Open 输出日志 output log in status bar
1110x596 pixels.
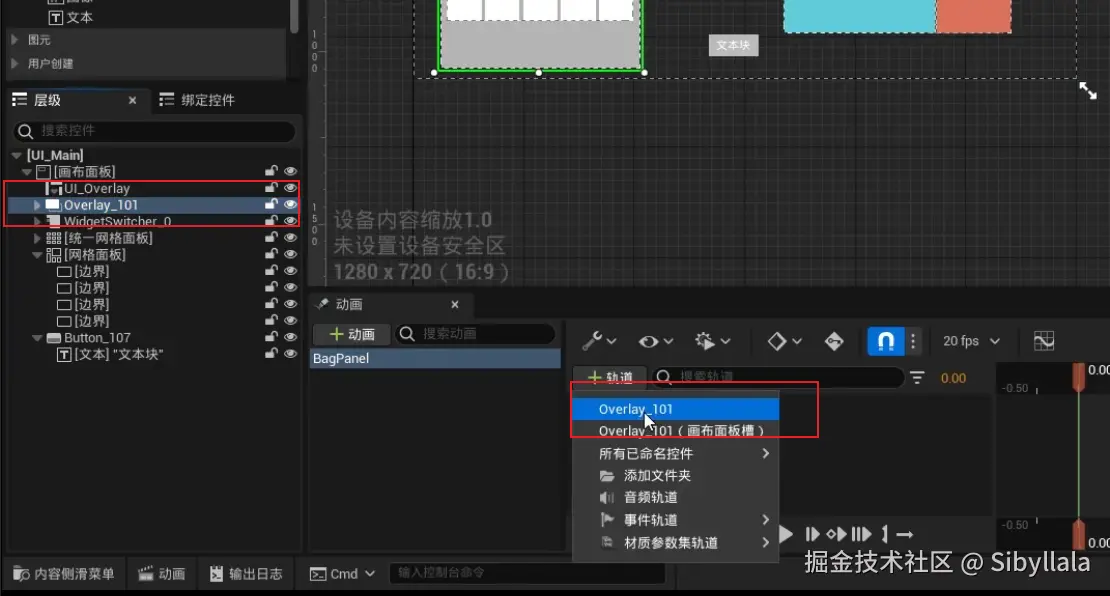(x=246, y=573)
